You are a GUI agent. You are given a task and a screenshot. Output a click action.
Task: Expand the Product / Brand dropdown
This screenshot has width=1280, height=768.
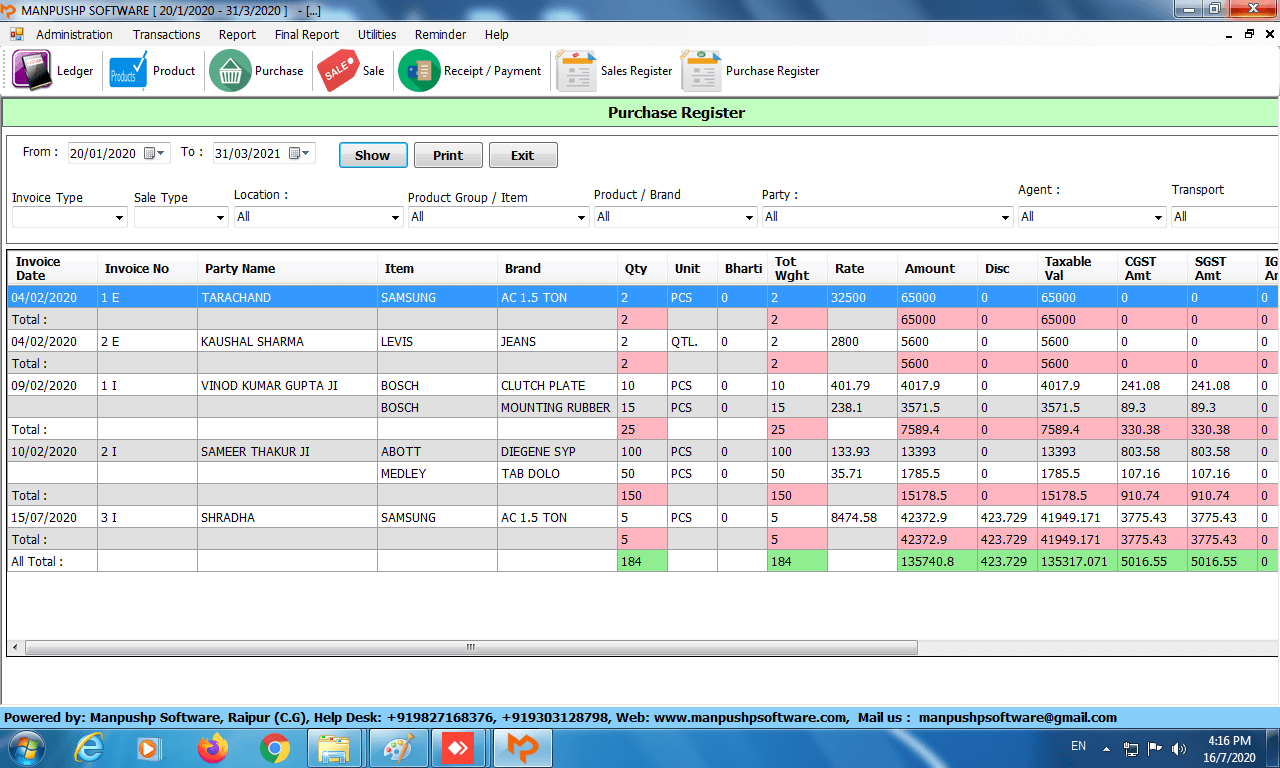(x=749, y=217)
